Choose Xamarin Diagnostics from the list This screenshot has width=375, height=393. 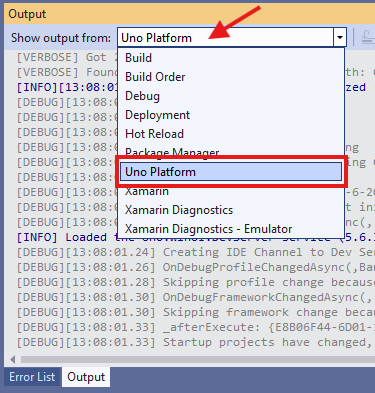tap(231, 210)
